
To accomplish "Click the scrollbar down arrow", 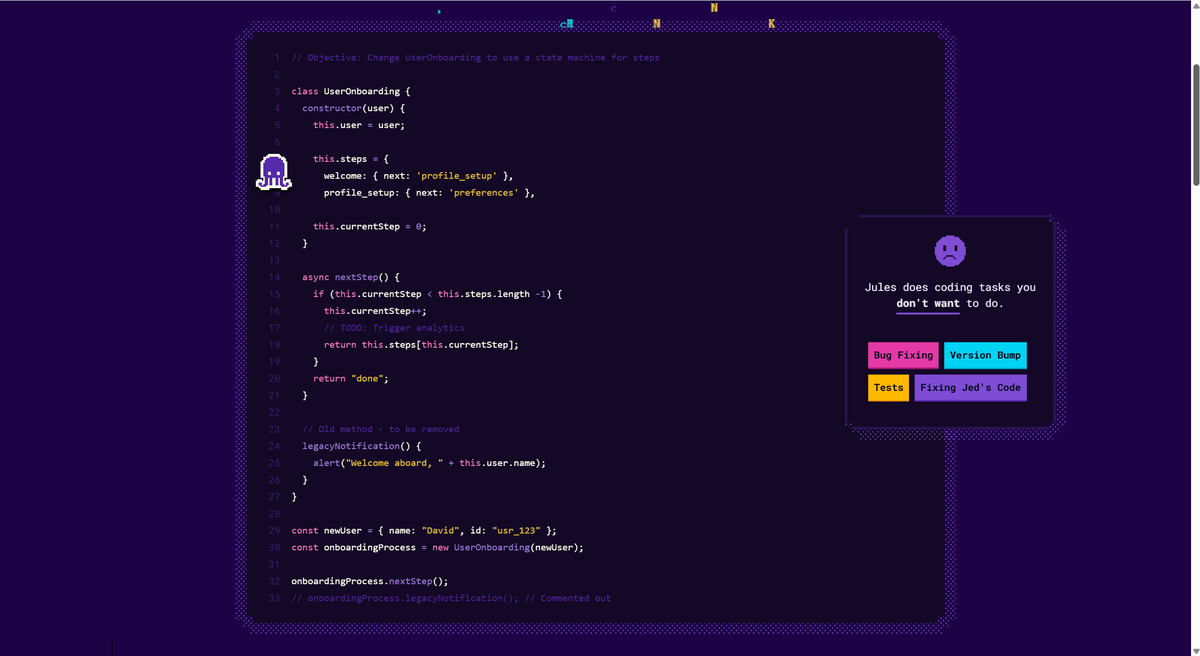I will click(x=1195, y=650).
